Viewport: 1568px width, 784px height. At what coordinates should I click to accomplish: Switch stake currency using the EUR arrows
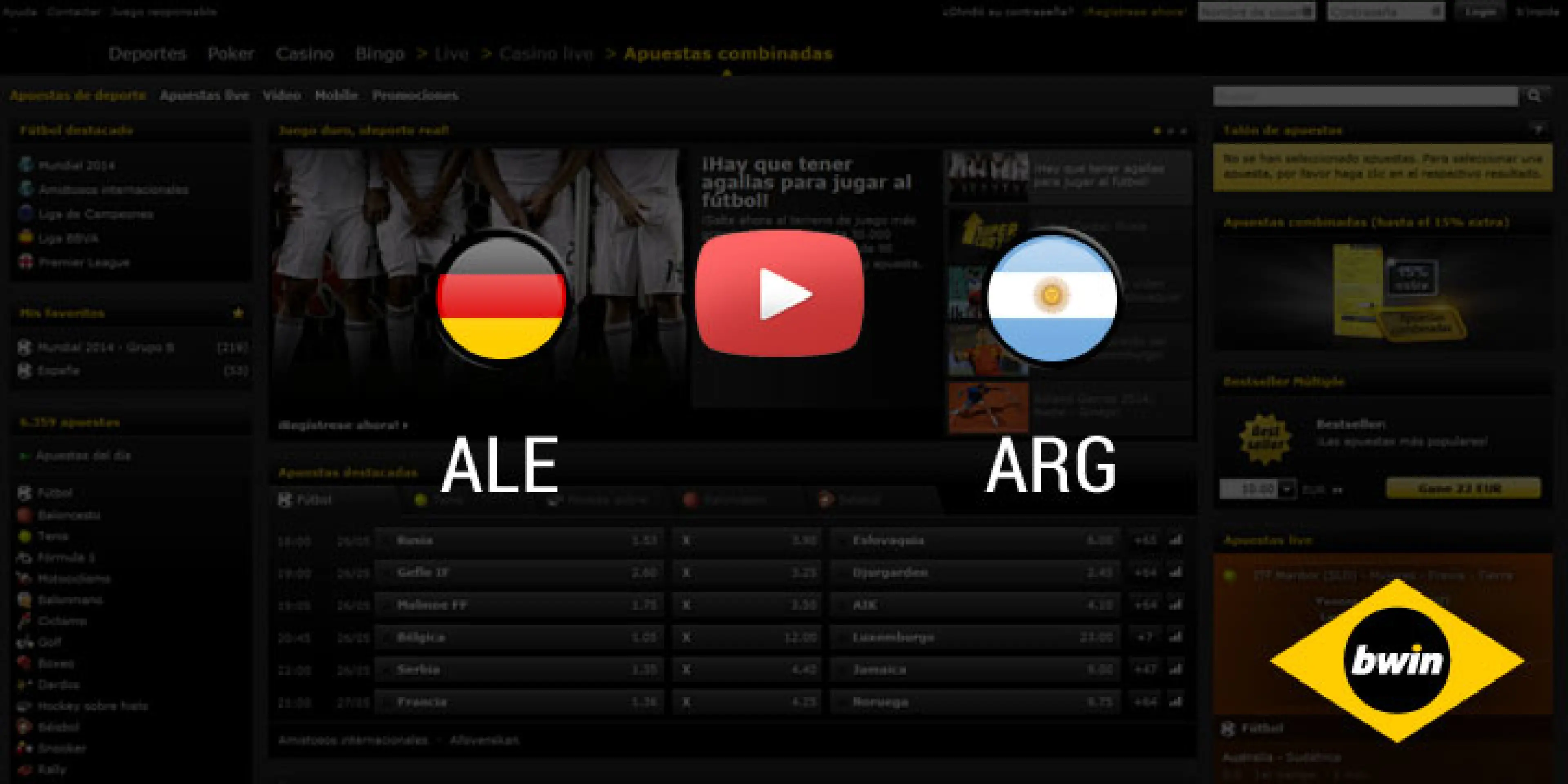(1337, 489)
